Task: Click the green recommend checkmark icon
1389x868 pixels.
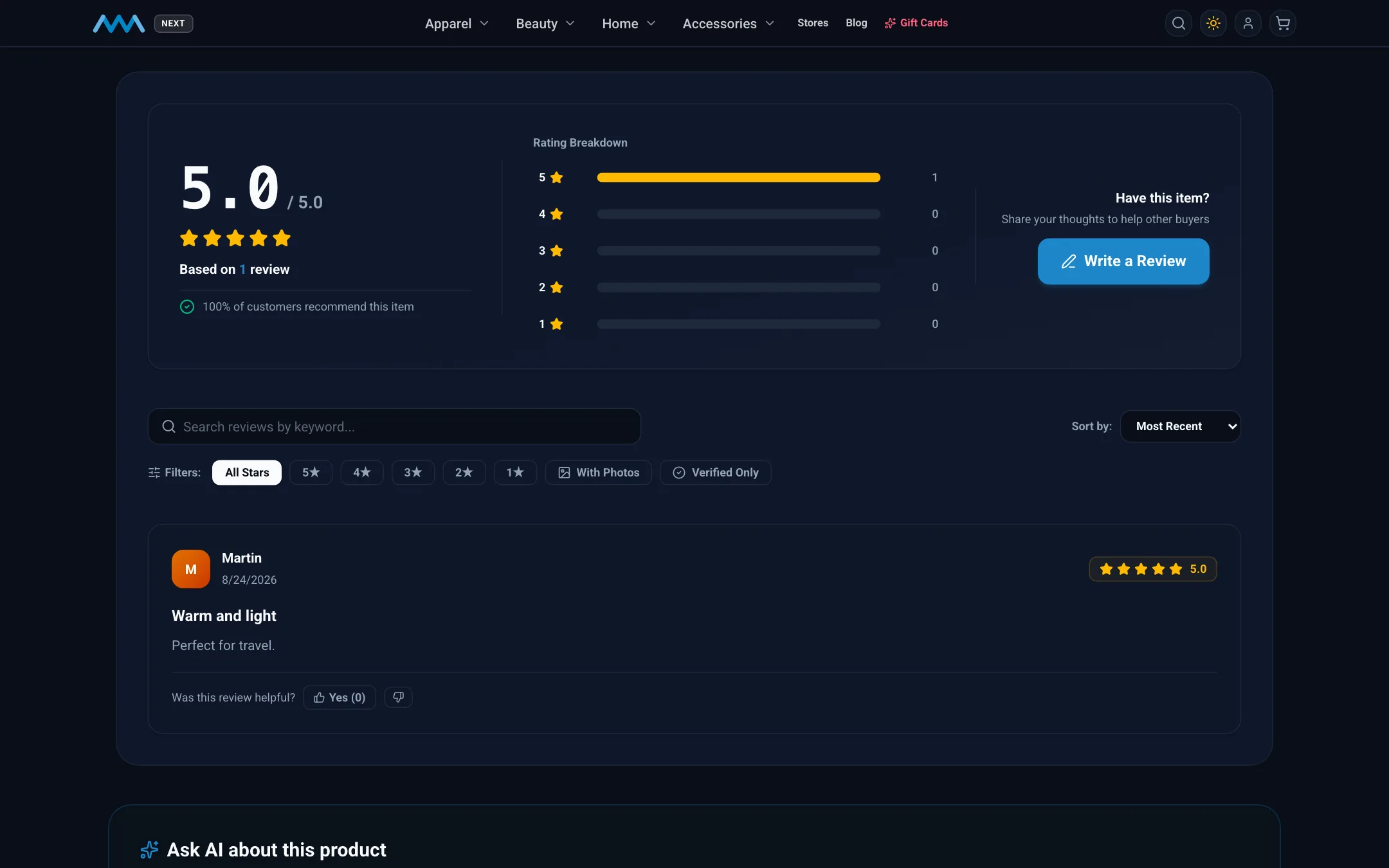Action: 187,307
